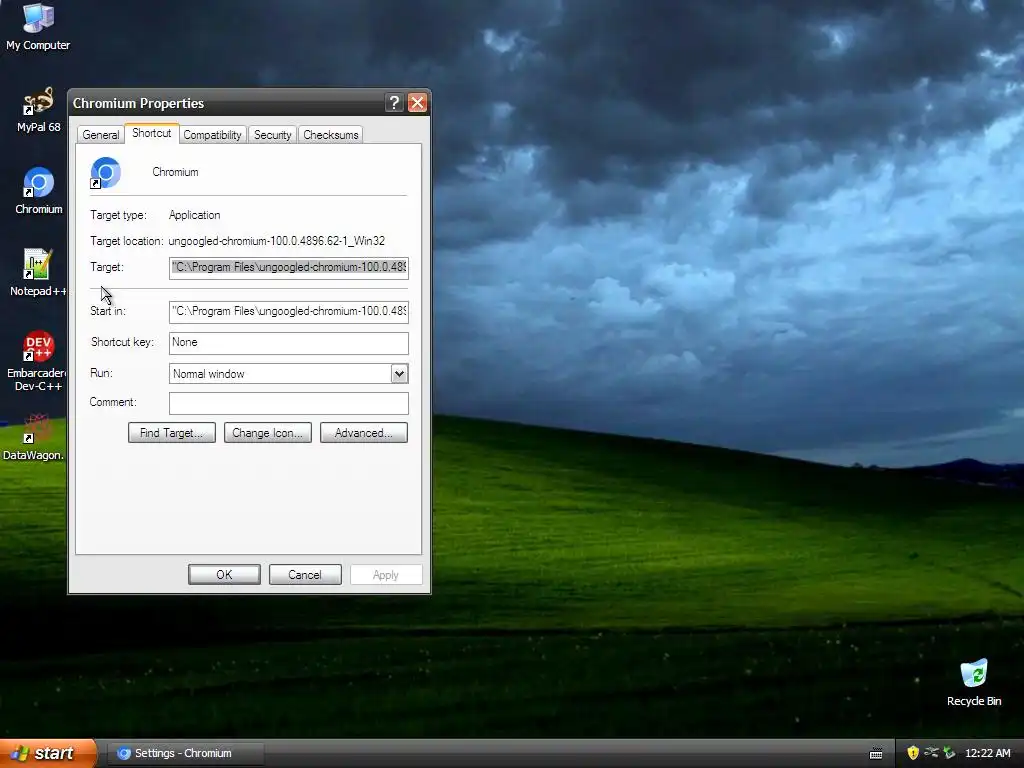Confirm with the OK button
The height and width of the screenshot is (768, 1024).
tap(224, 575)
